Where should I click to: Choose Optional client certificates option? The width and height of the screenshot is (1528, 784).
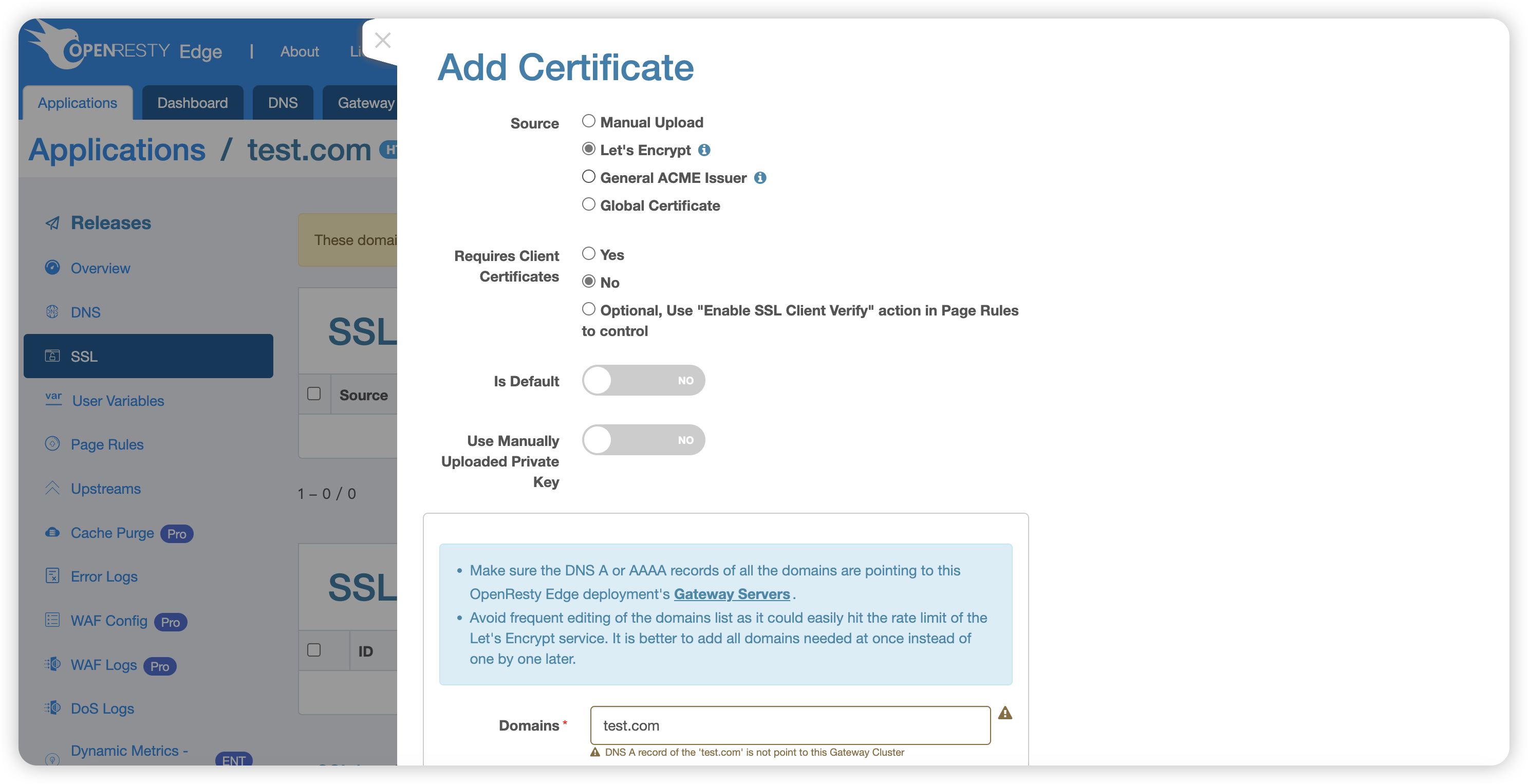point(588,309)
